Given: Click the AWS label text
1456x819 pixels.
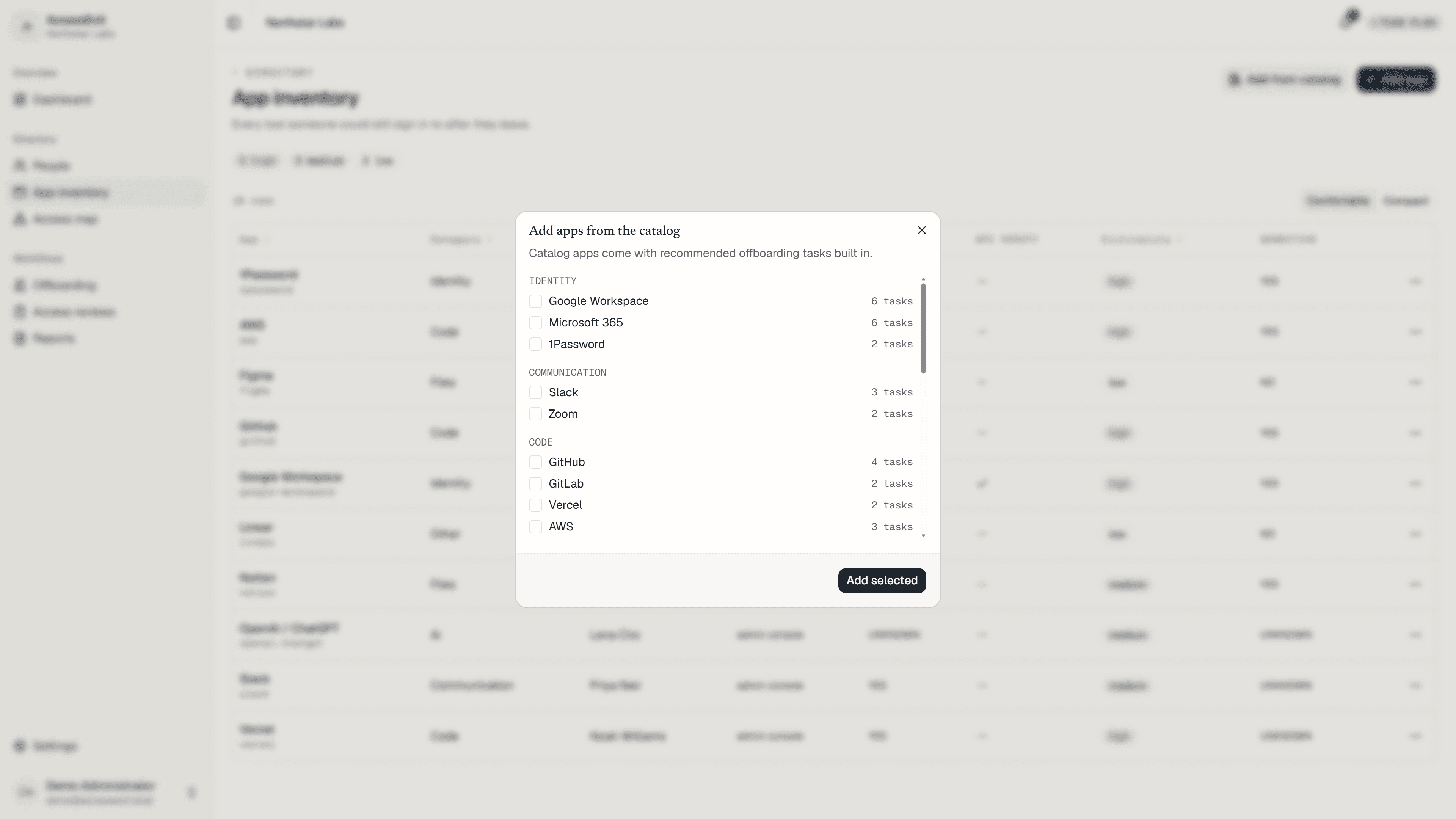Looking at the screenshot, I should pyautogui.click(x=561, y=527).
